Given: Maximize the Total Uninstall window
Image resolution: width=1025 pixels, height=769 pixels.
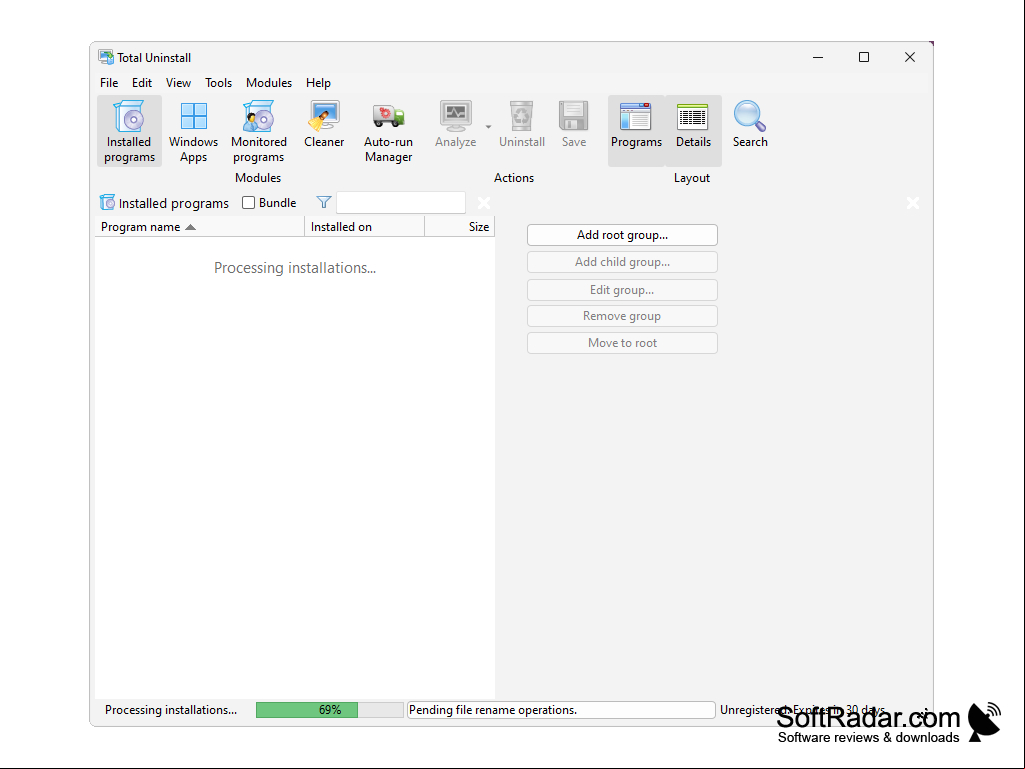Looking at the screenshot, I should 864,58.
